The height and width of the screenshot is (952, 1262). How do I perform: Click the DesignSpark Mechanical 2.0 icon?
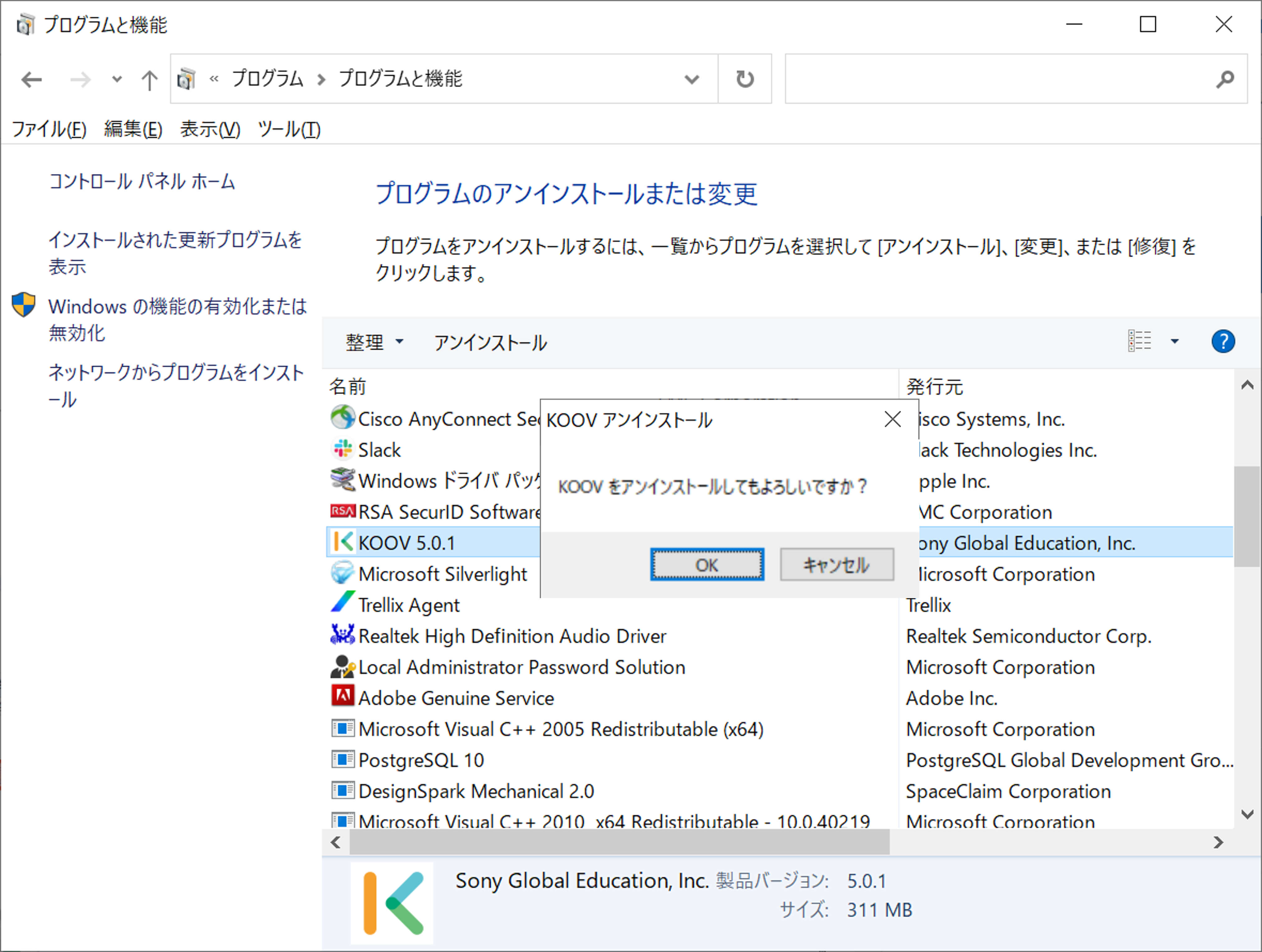(x=343, y=790)
